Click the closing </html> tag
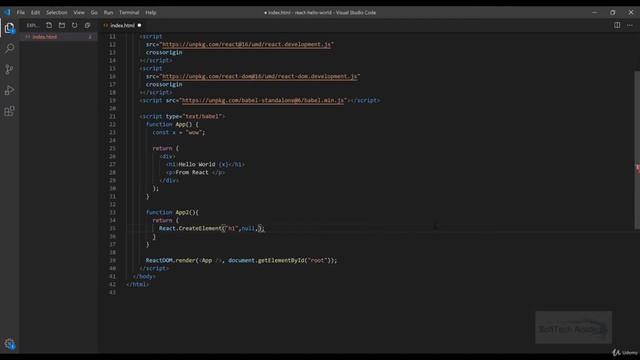640x360 pixels. pyautogui.click(x=138, y=284)
